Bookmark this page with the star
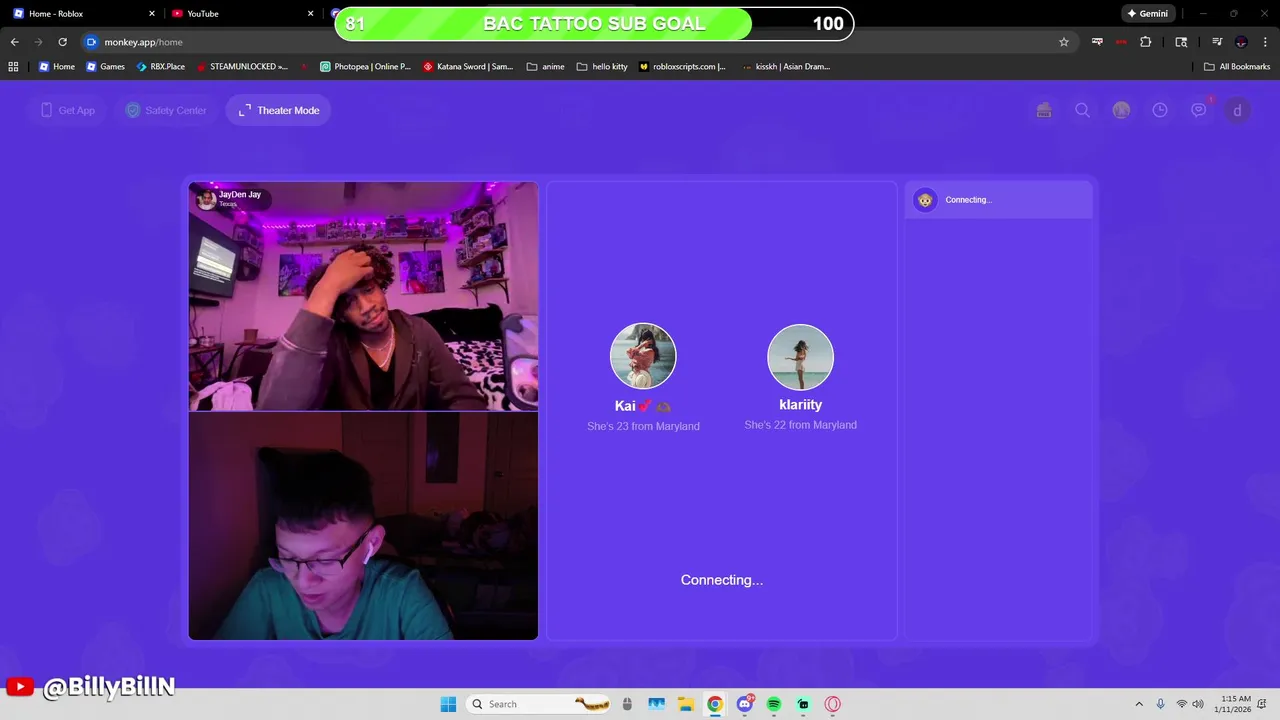Viewport: 1280px width, 720px height. pos(1064,42)
